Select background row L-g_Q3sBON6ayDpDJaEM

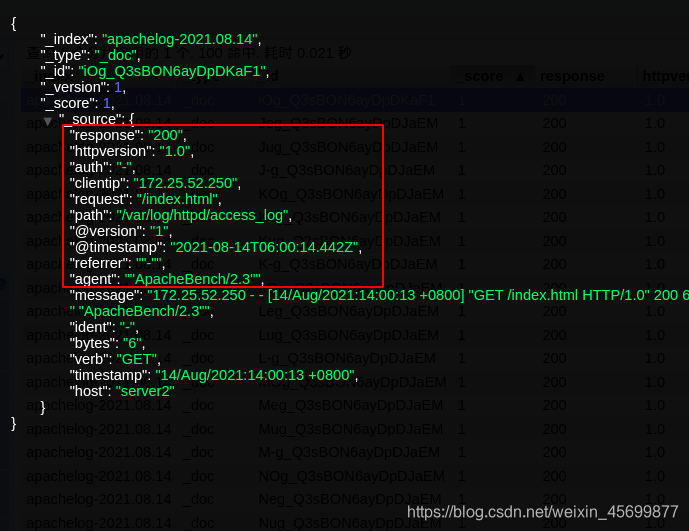tap(355, 358)
